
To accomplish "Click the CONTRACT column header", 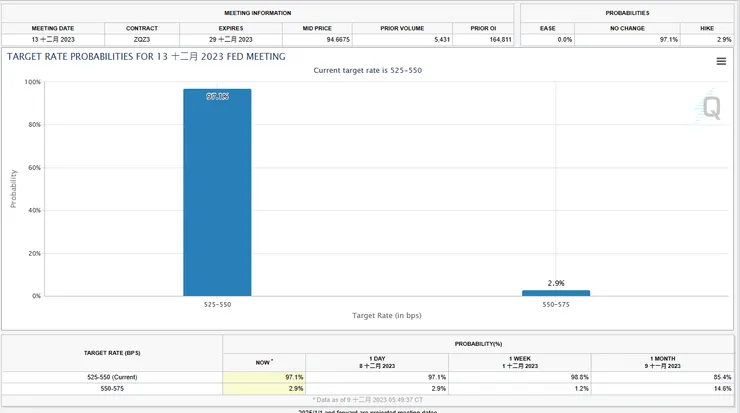I will (142, 28).
